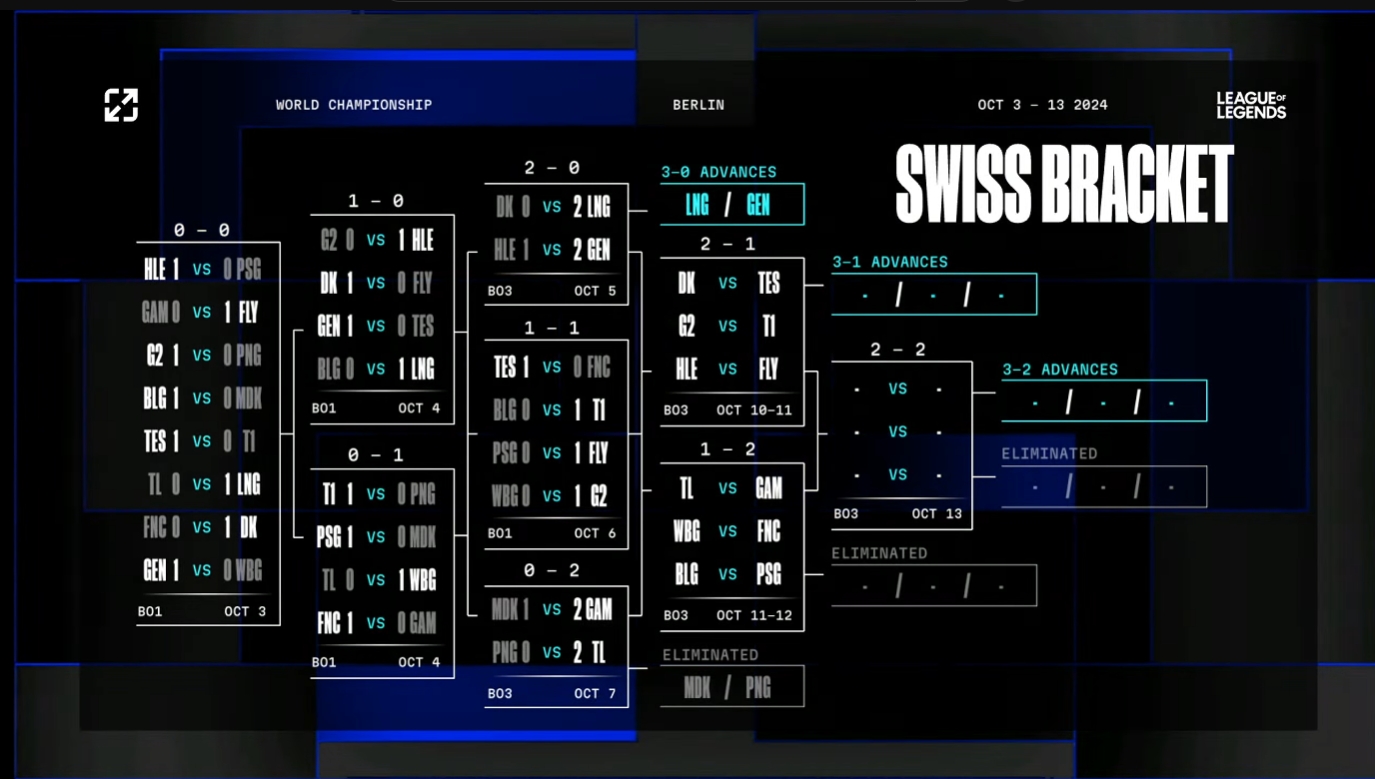Click the 'OCT 3' date label

[x=245, y=611]
